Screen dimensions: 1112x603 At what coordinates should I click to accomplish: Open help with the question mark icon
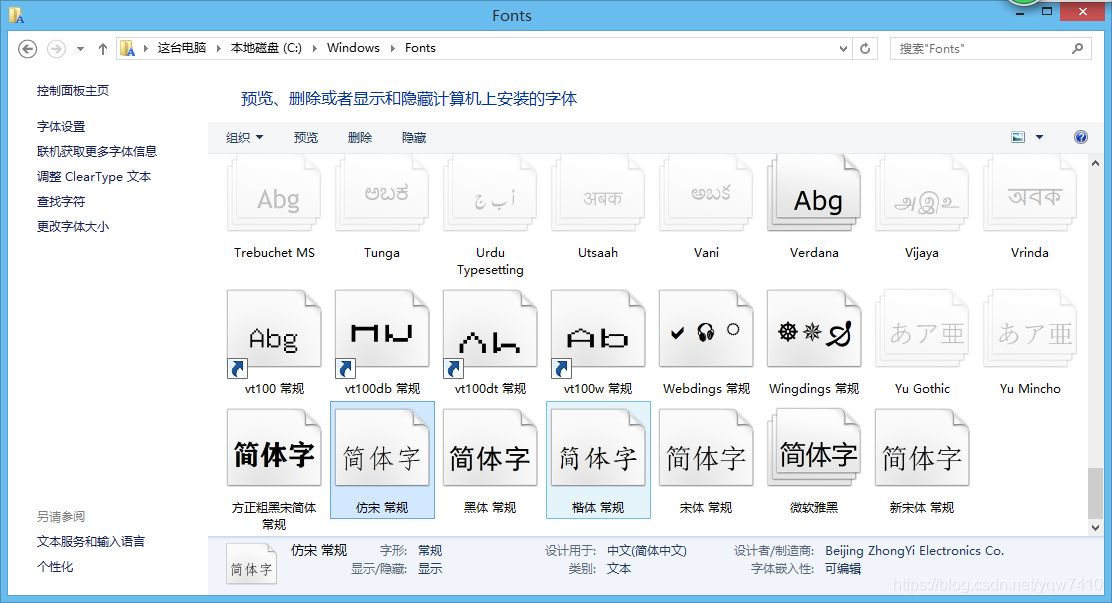point(1081,137)
